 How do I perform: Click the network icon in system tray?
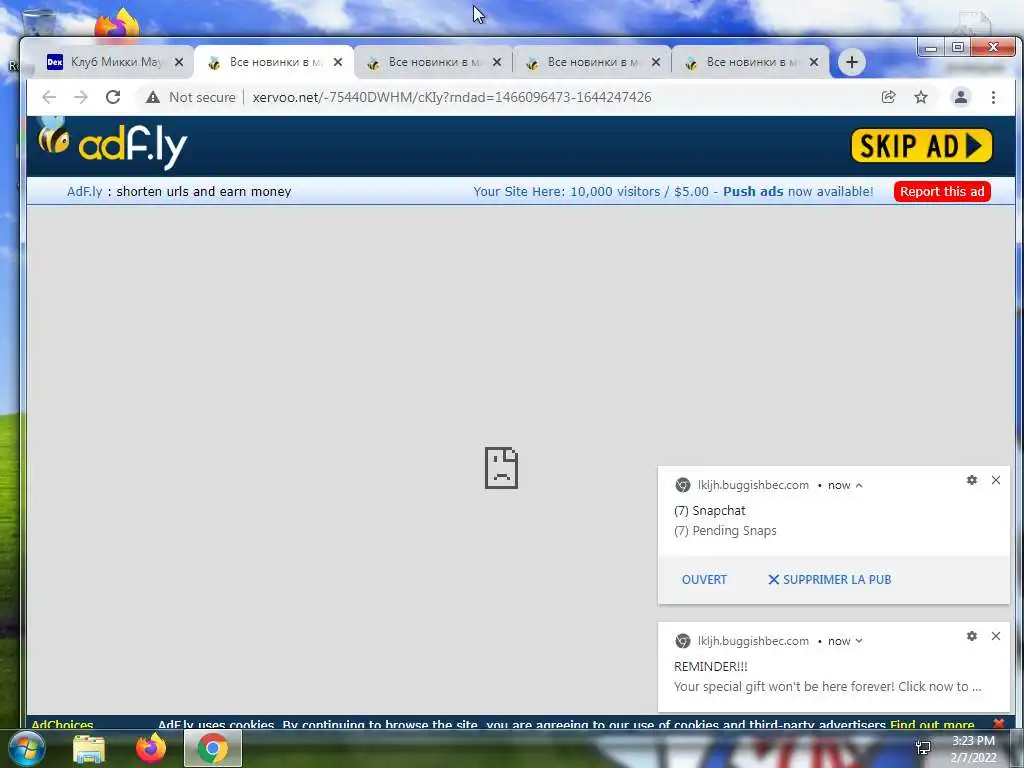(923, 748)
